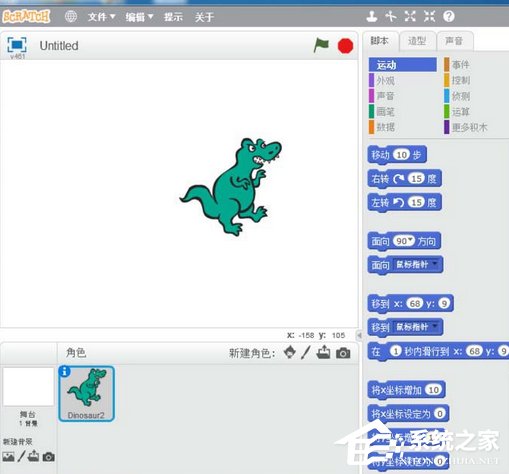Click the 左转 15 度 block
Screen dimensions: 509x474
(404, 202)
